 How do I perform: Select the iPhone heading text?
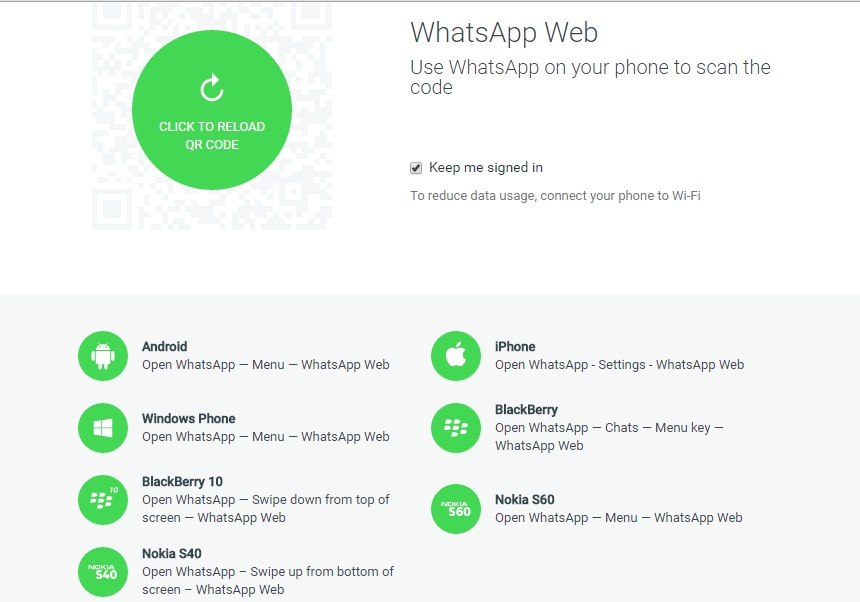coord(515,347)
